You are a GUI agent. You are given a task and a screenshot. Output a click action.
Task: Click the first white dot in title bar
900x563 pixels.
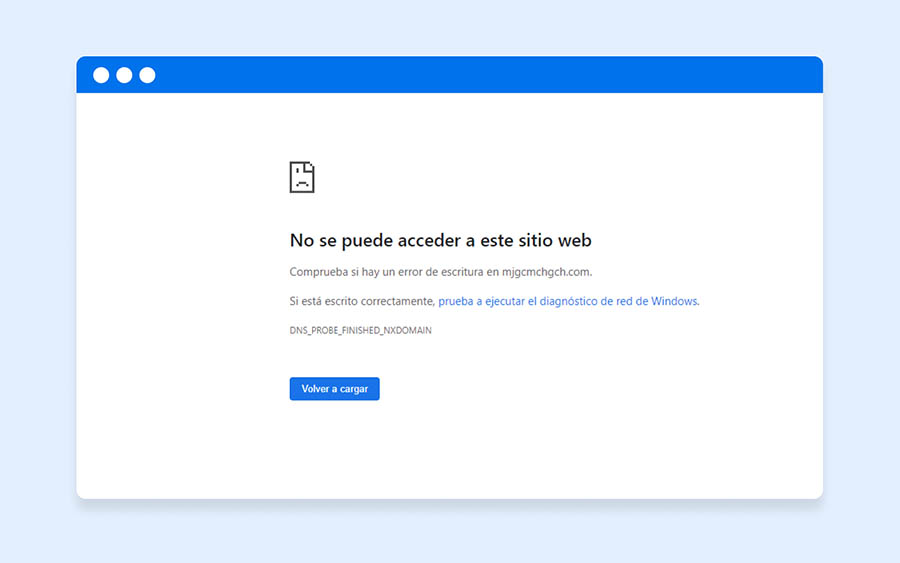pos(101,75)
